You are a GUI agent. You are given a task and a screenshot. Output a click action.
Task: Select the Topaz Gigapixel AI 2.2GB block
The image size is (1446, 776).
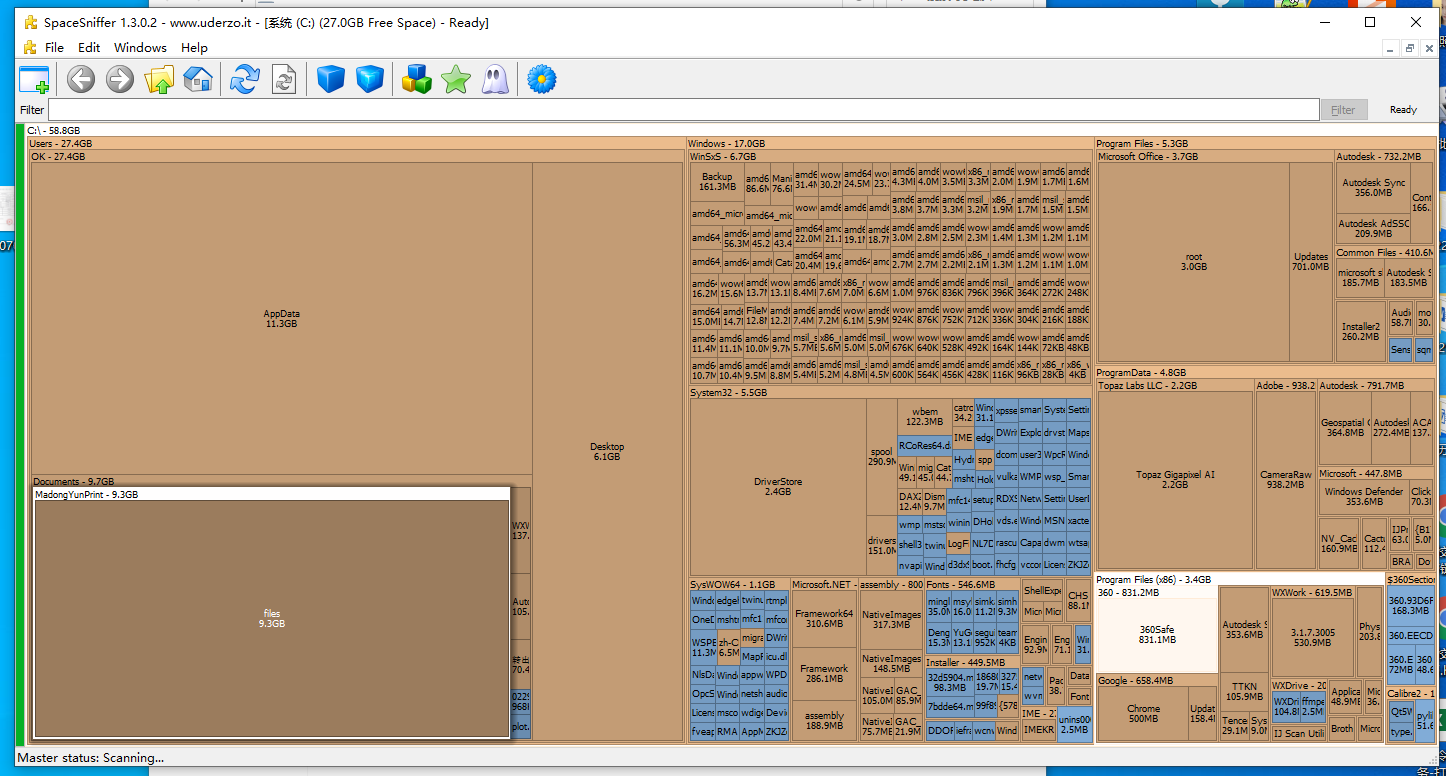(x=1175, y=480)
